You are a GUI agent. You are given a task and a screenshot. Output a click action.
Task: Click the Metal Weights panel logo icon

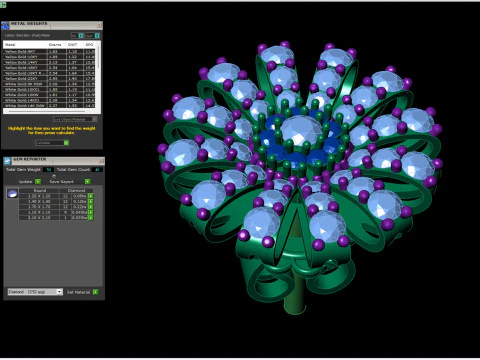[5, 26]
